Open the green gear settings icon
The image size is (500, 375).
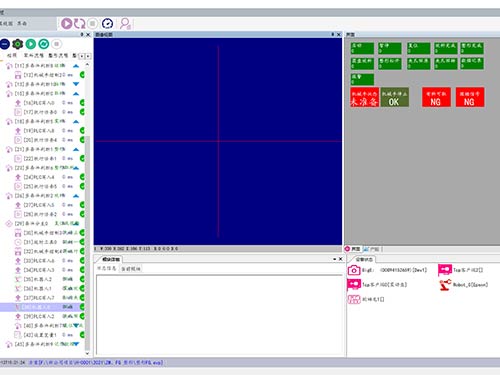18,44
